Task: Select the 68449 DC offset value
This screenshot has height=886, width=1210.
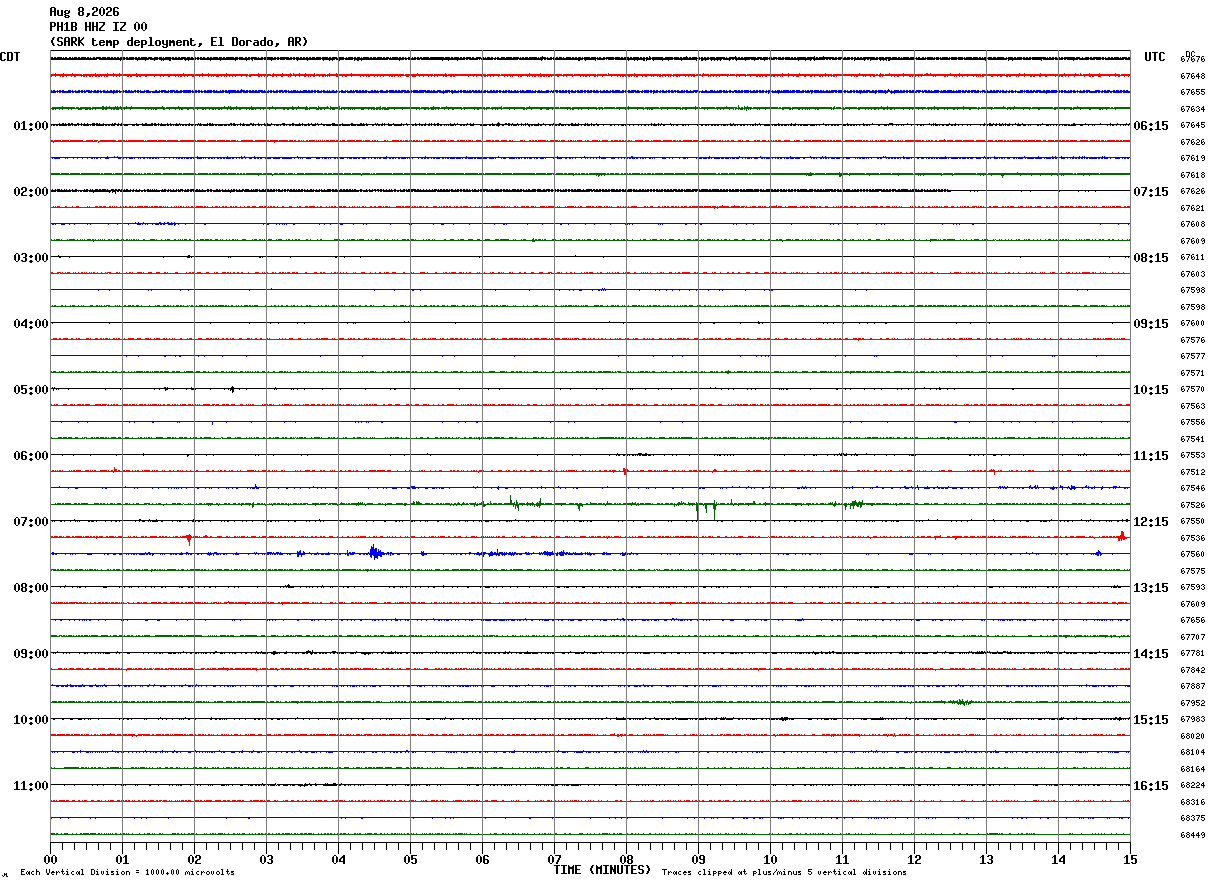Action: (x=1193, y=835)
